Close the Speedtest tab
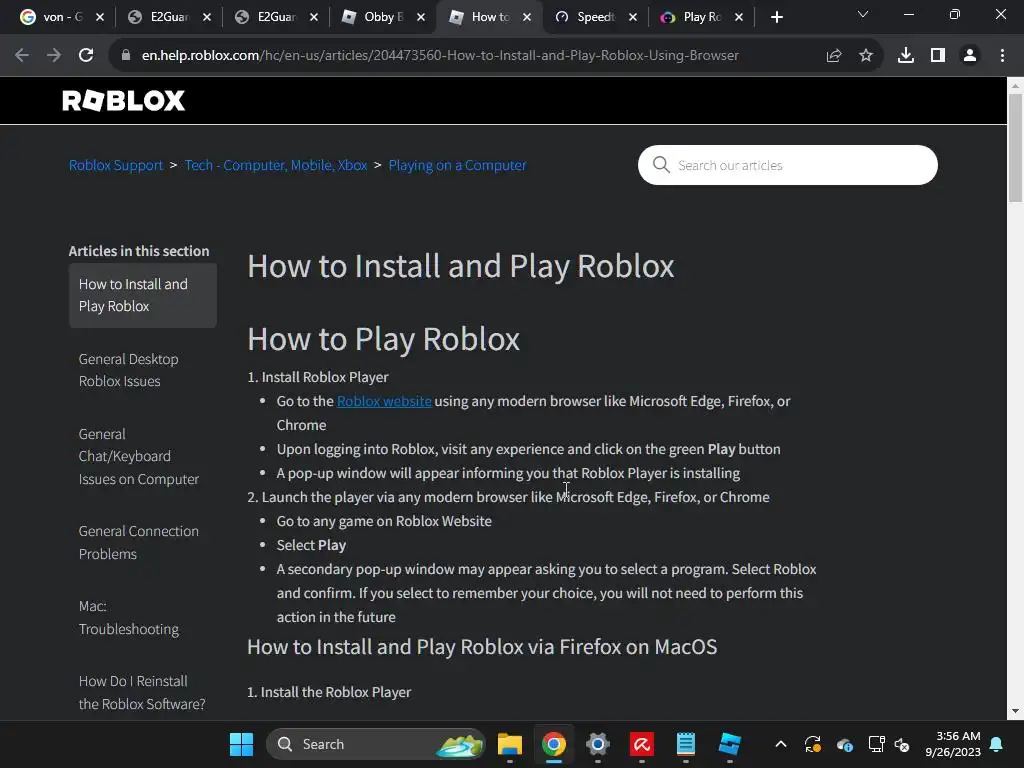 coord(633,17)
